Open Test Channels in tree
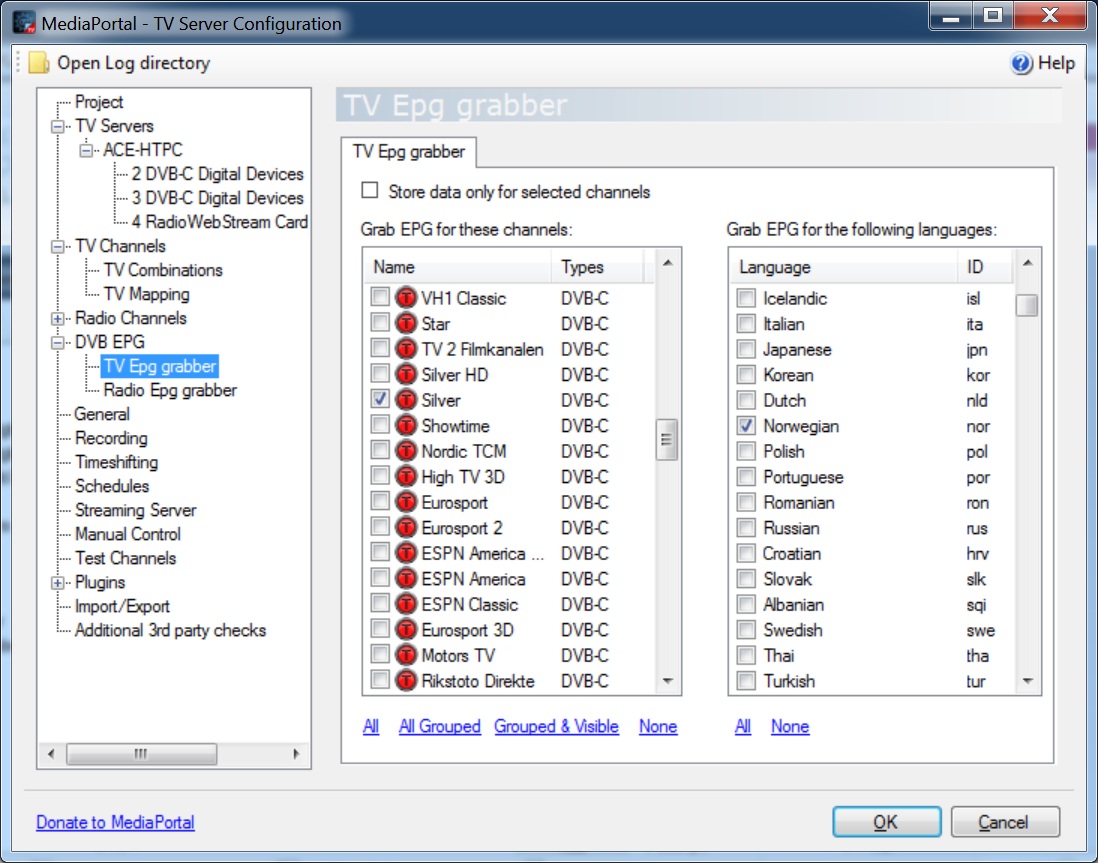The height and width of the screenshot is (863, 1098). [x=125, y=558]
